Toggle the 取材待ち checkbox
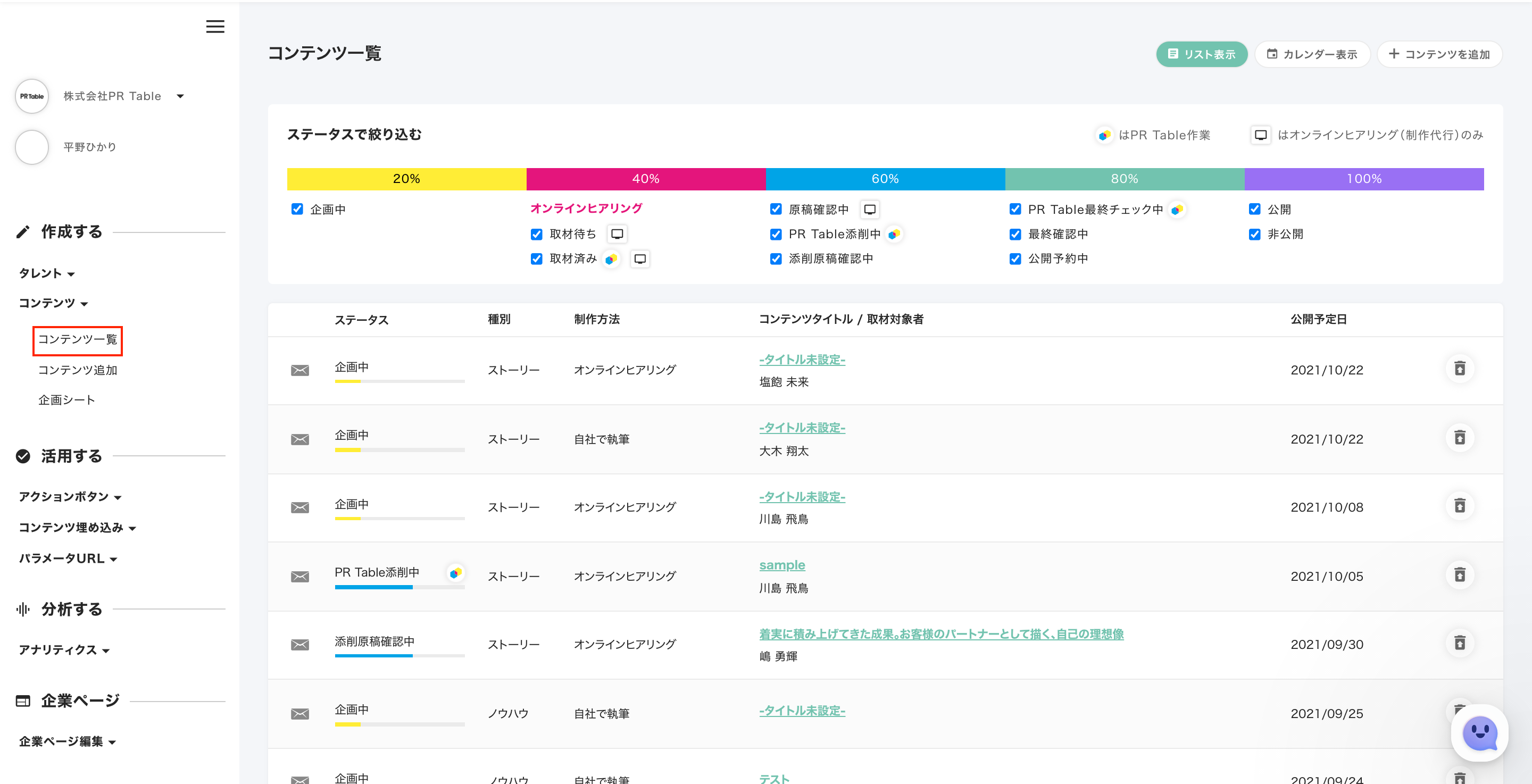Image resolution: width=1532 pixels, height=784 pixels. click(536, 234)
